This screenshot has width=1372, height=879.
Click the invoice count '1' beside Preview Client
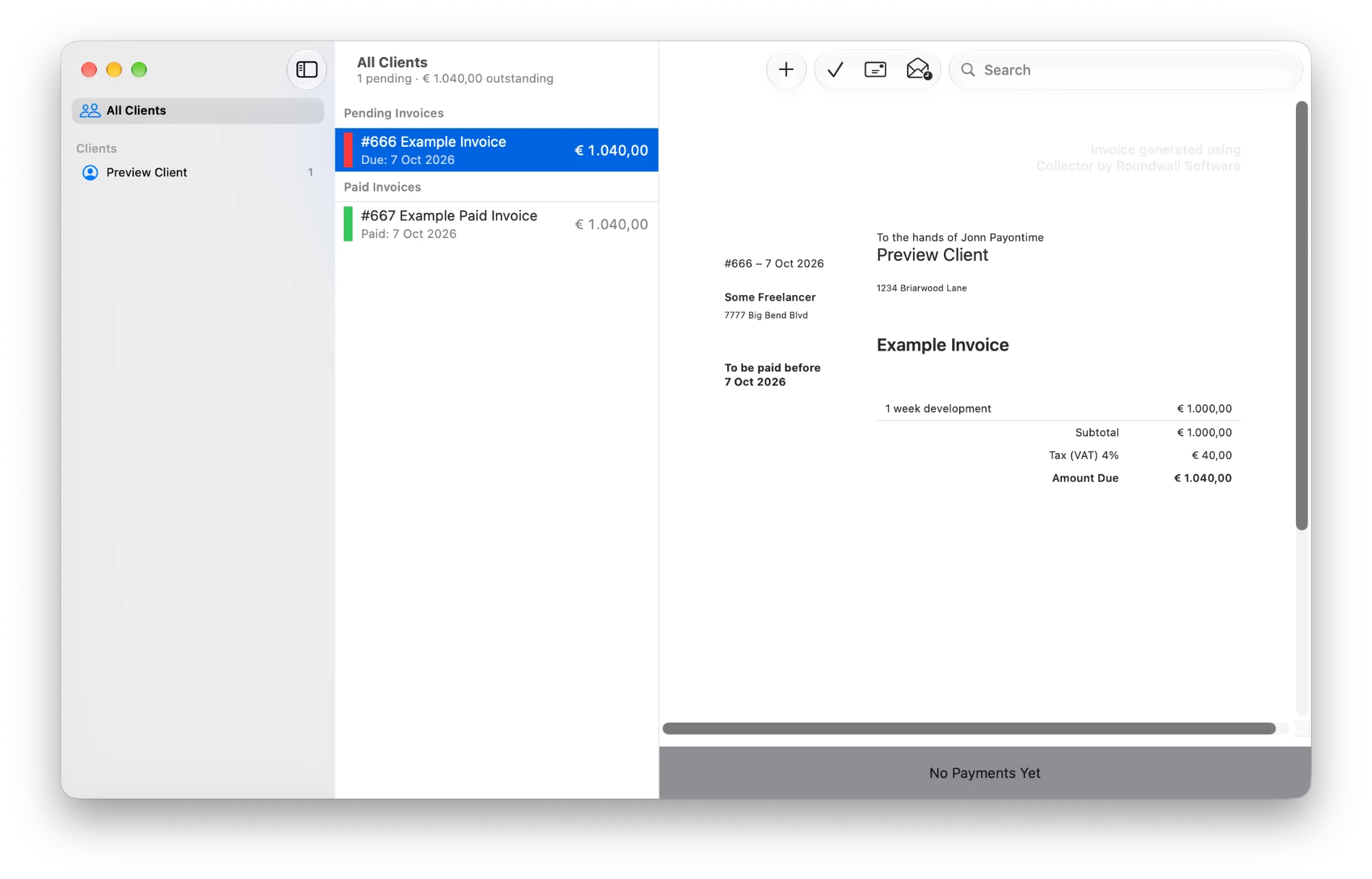[x=311, y=173]
